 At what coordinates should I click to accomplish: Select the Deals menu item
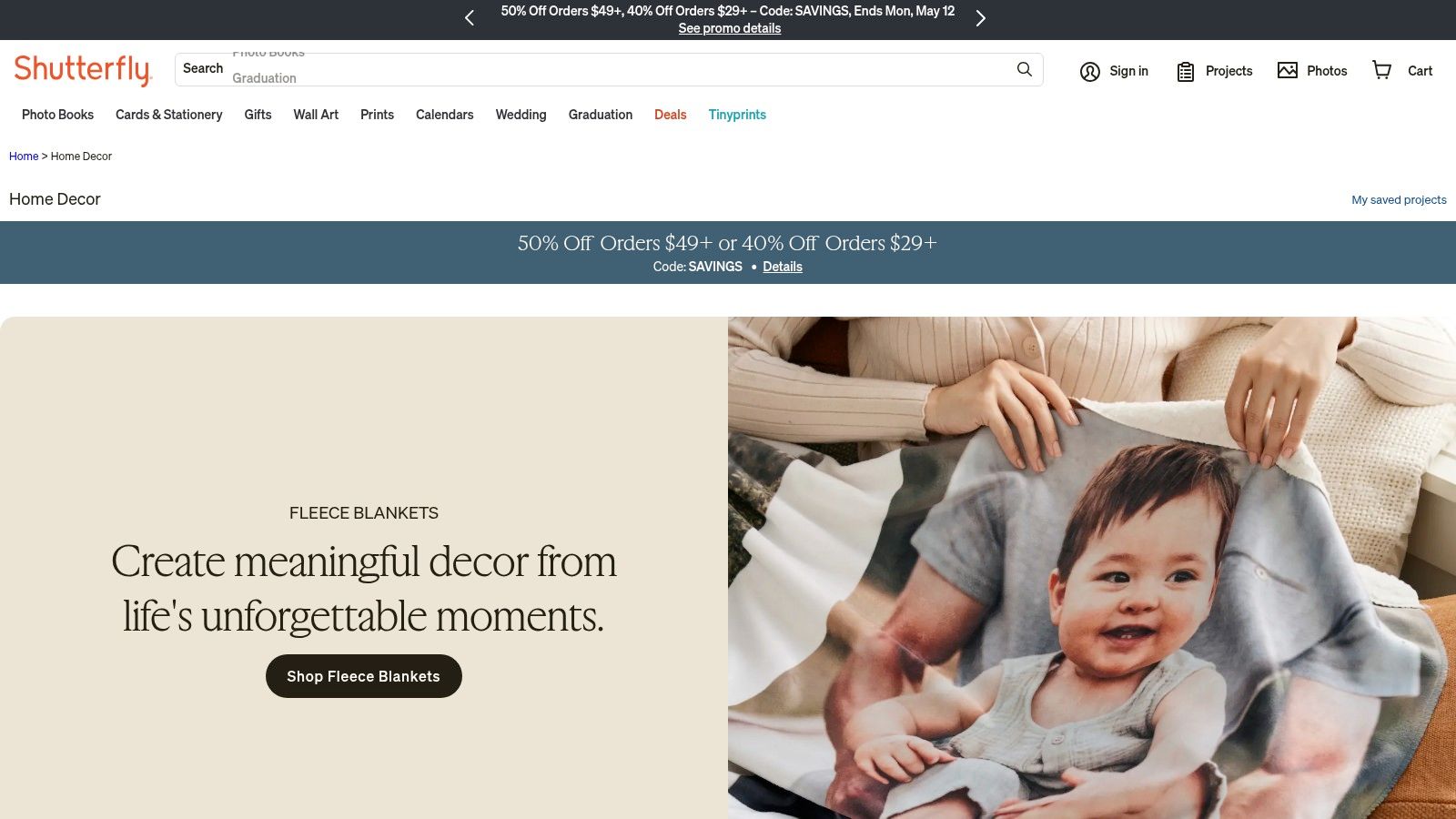670,115
